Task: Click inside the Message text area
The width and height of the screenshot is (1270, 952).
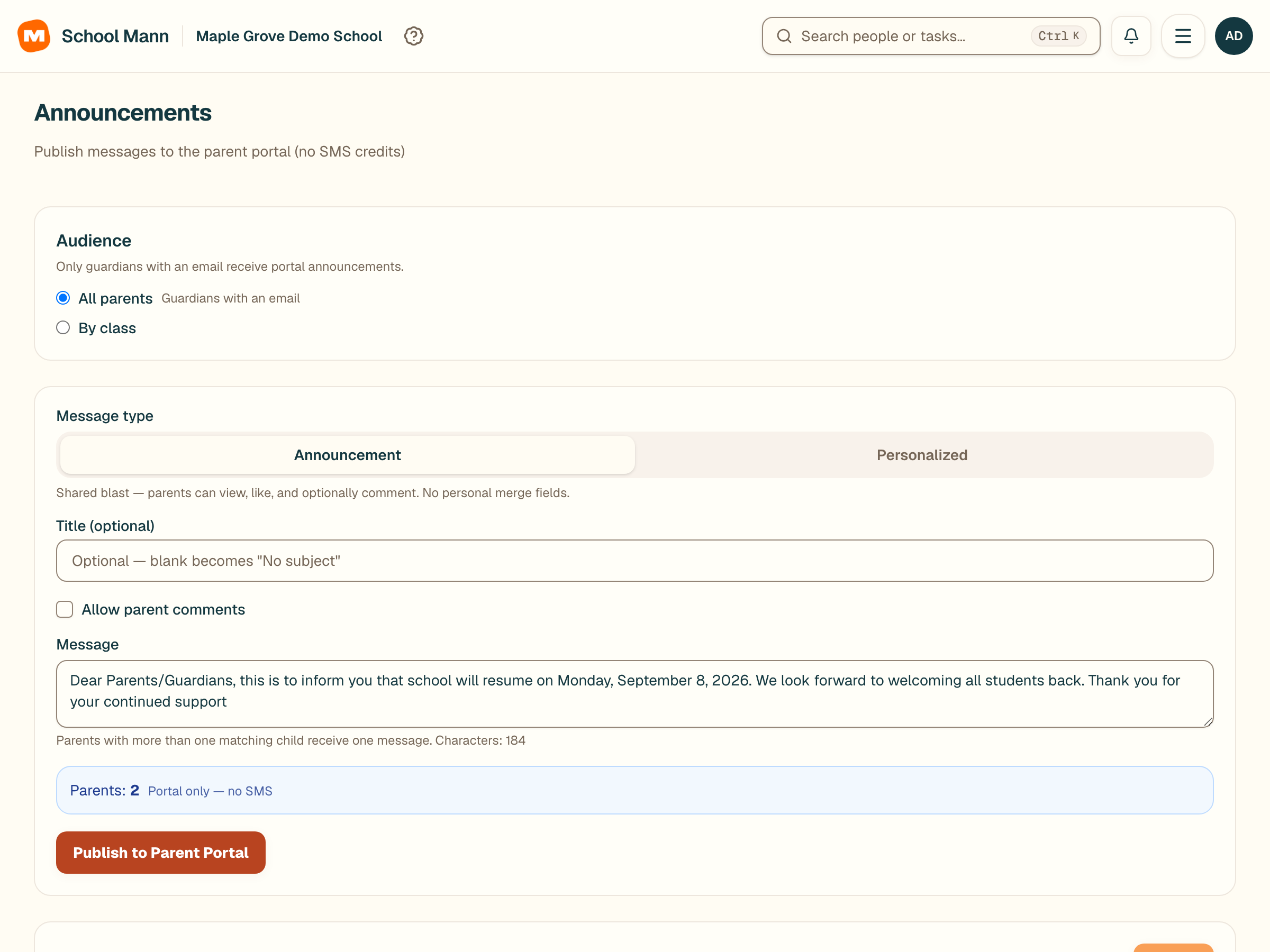Action: click(635, 694)
